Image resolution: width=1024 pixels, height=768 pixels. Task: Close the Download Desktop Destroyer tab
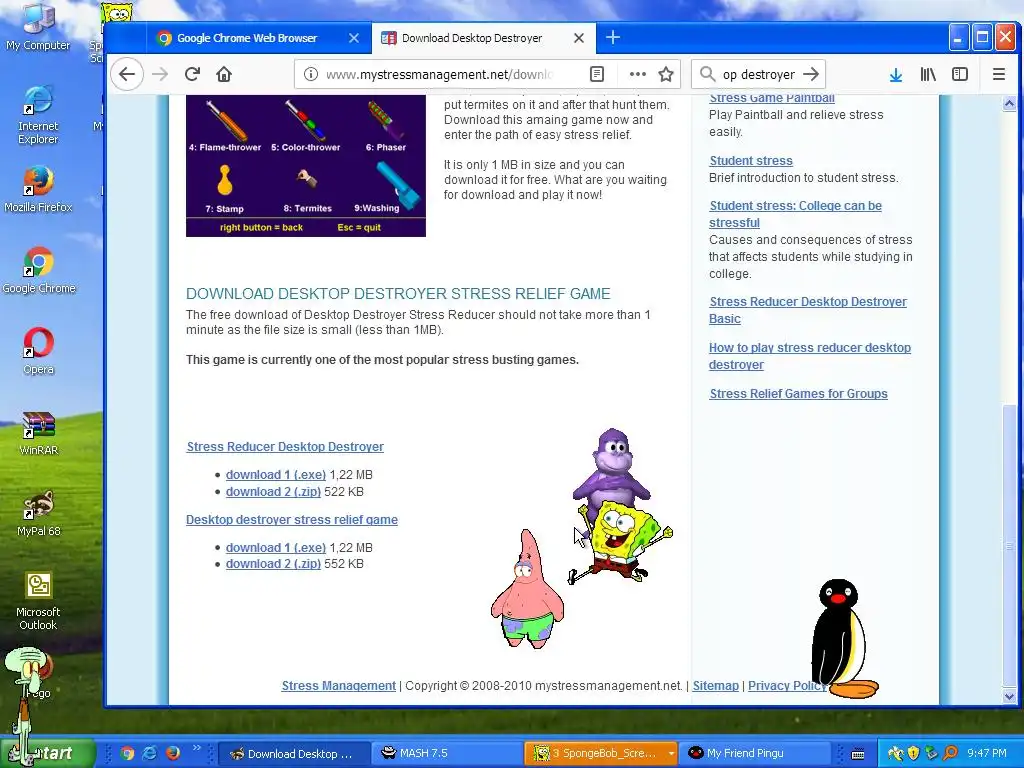tap(579, 38)
